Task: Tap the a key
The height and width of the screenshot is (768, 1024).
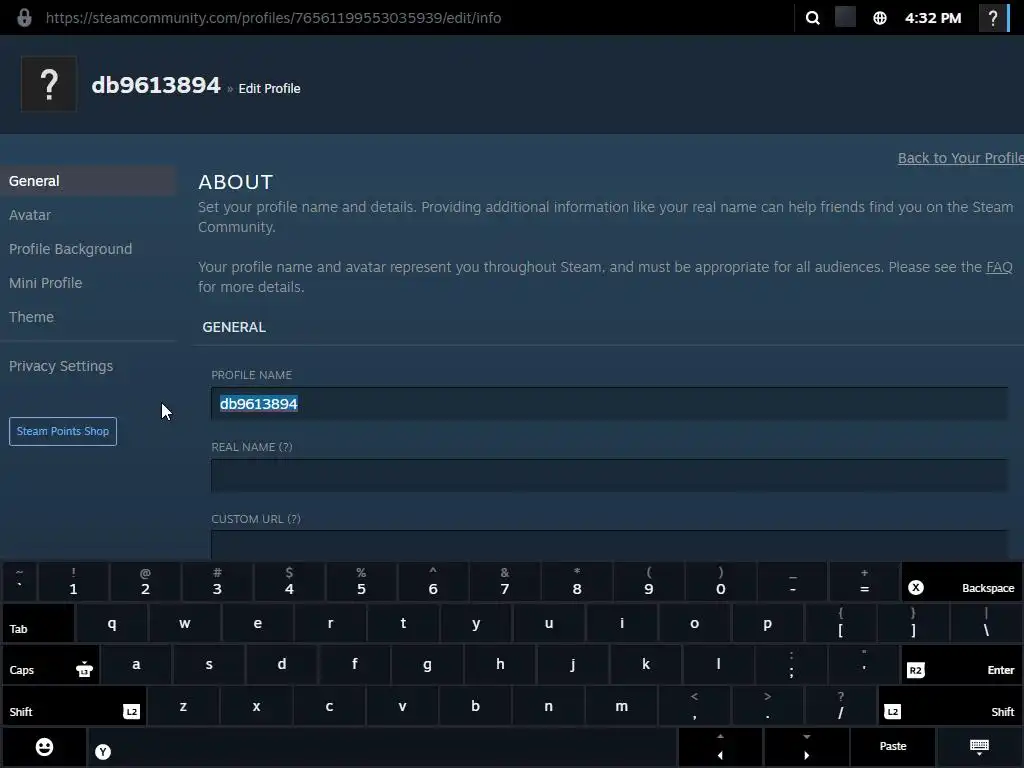Action: [136, 664]
